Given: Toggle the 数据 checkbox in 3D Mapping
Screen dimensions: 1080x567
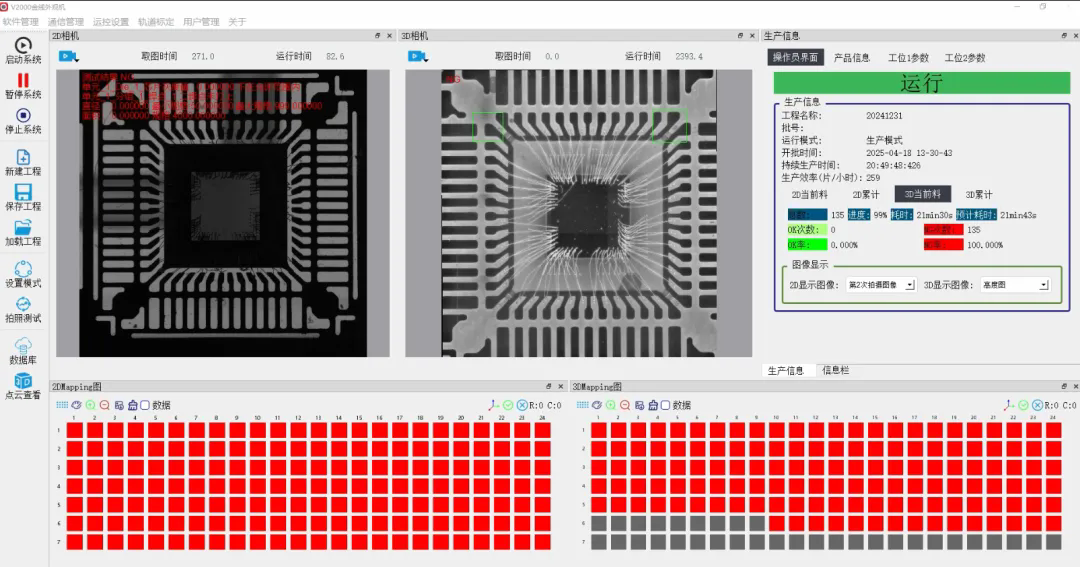Looking at the screenshot, I should (666, 405).
